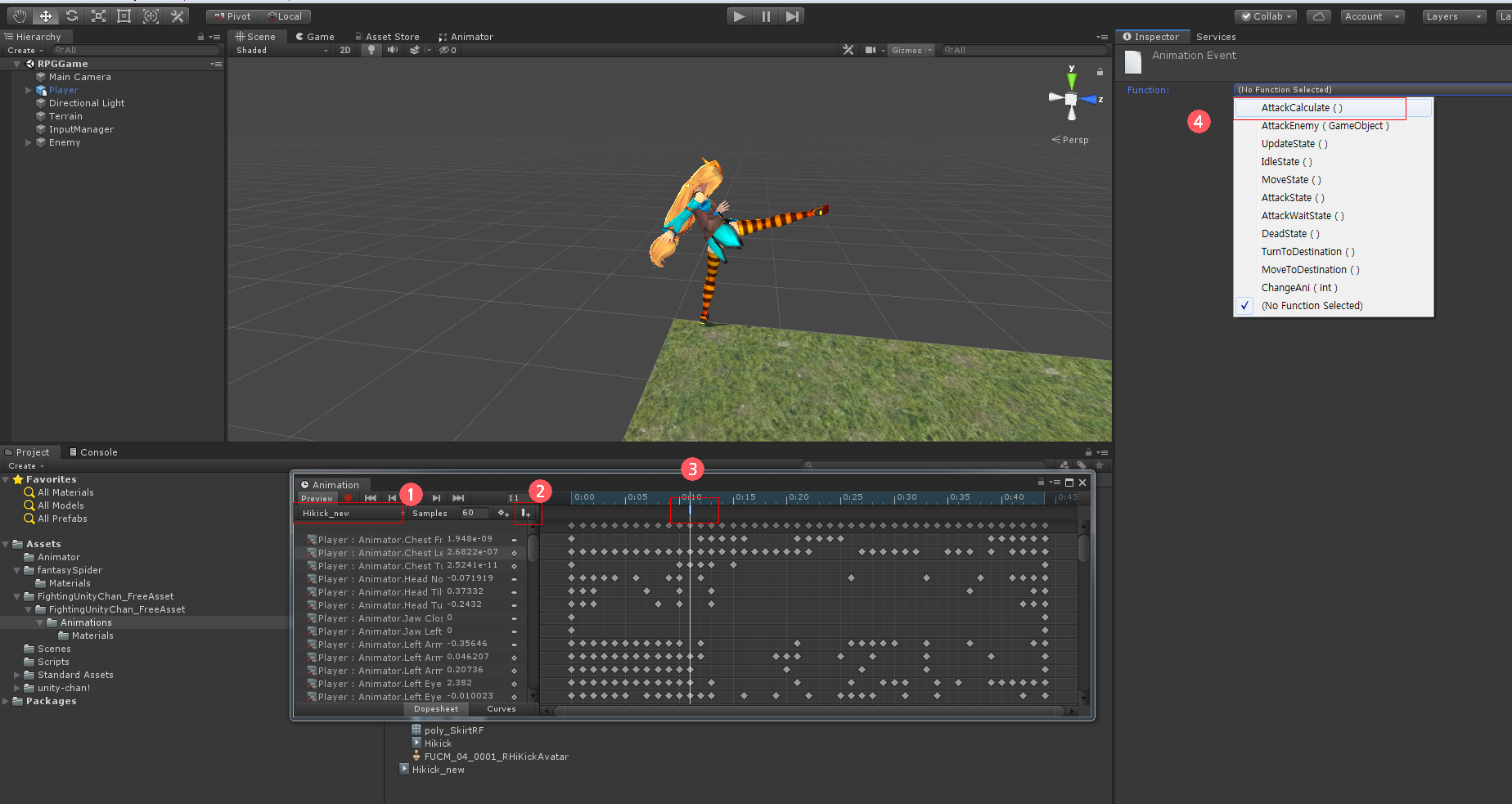Select the Hand tool
Image resolution: width=1512 pixels, height=804 pixels.
(20, 16)
